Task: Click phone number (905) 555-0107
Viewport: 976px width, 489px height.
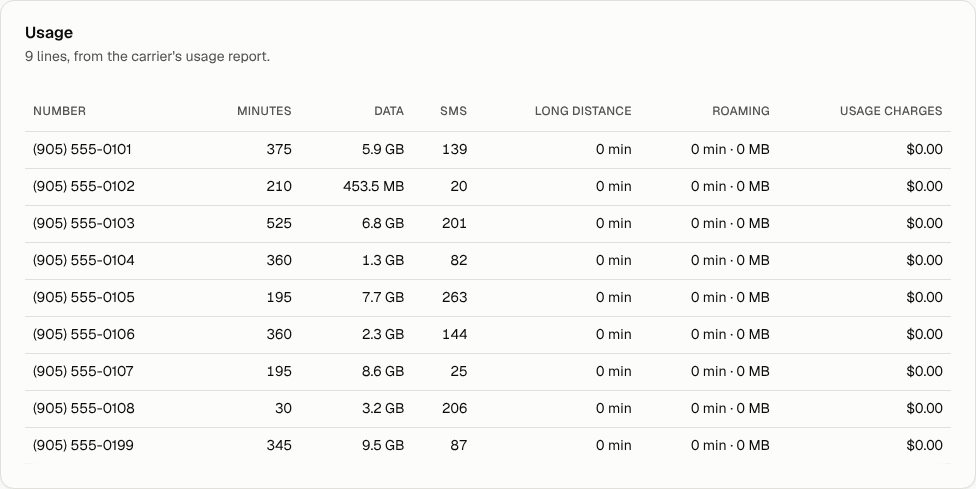Action: [83, 371]
